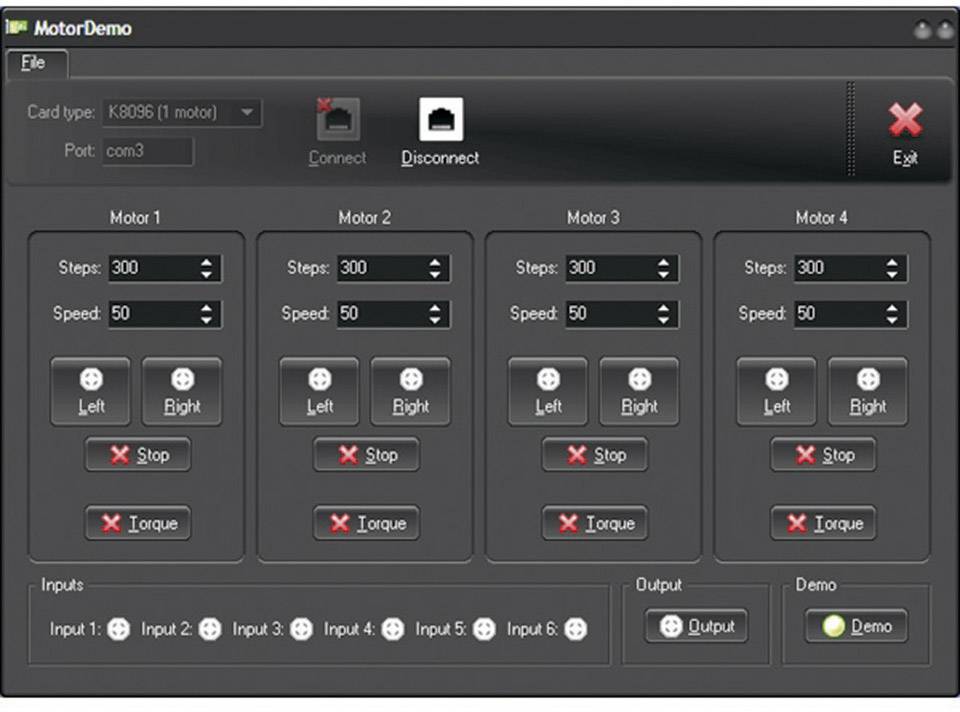This screenshot has height=712, width=960.
Task: Click the down arrow on Motor 3 Speed
Action: tap(663, 319)
